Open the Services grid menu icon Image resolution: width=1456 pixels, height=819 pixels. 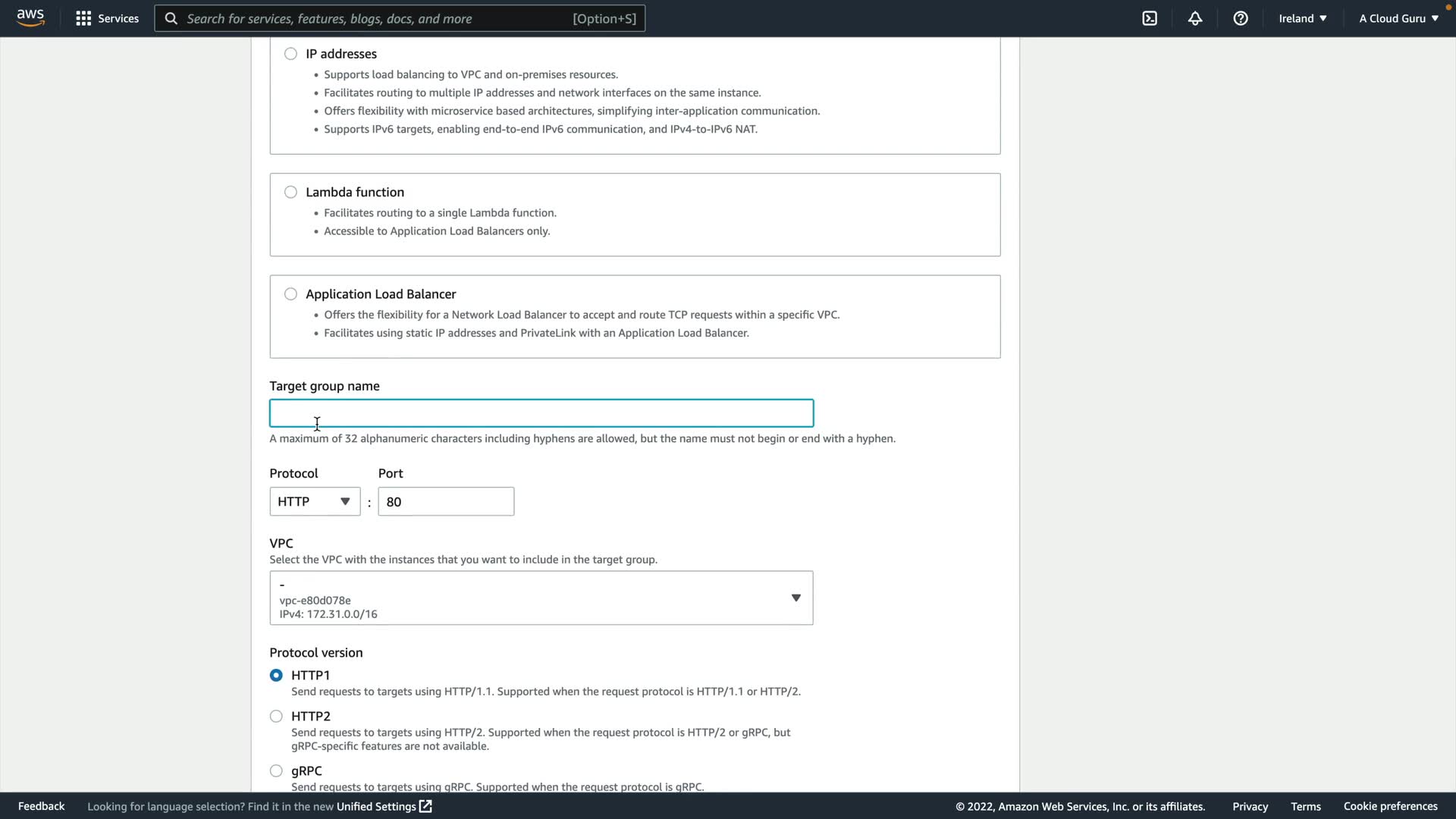pos(83,18)
